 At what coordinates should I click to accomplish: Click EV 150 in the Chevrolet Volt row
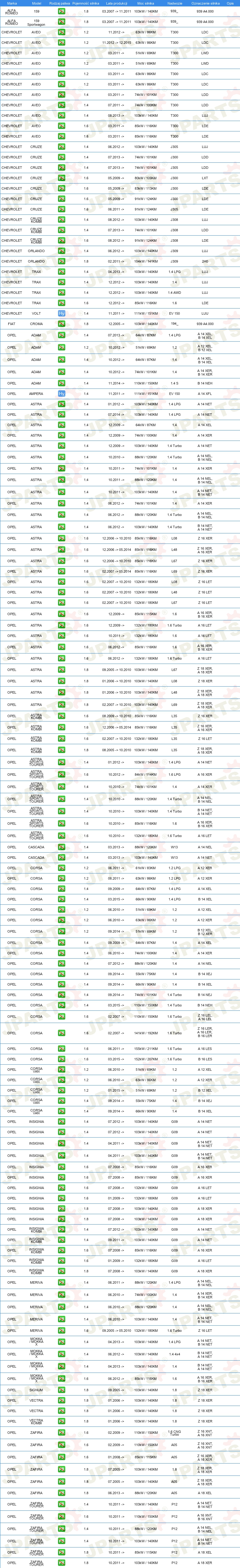174,313
